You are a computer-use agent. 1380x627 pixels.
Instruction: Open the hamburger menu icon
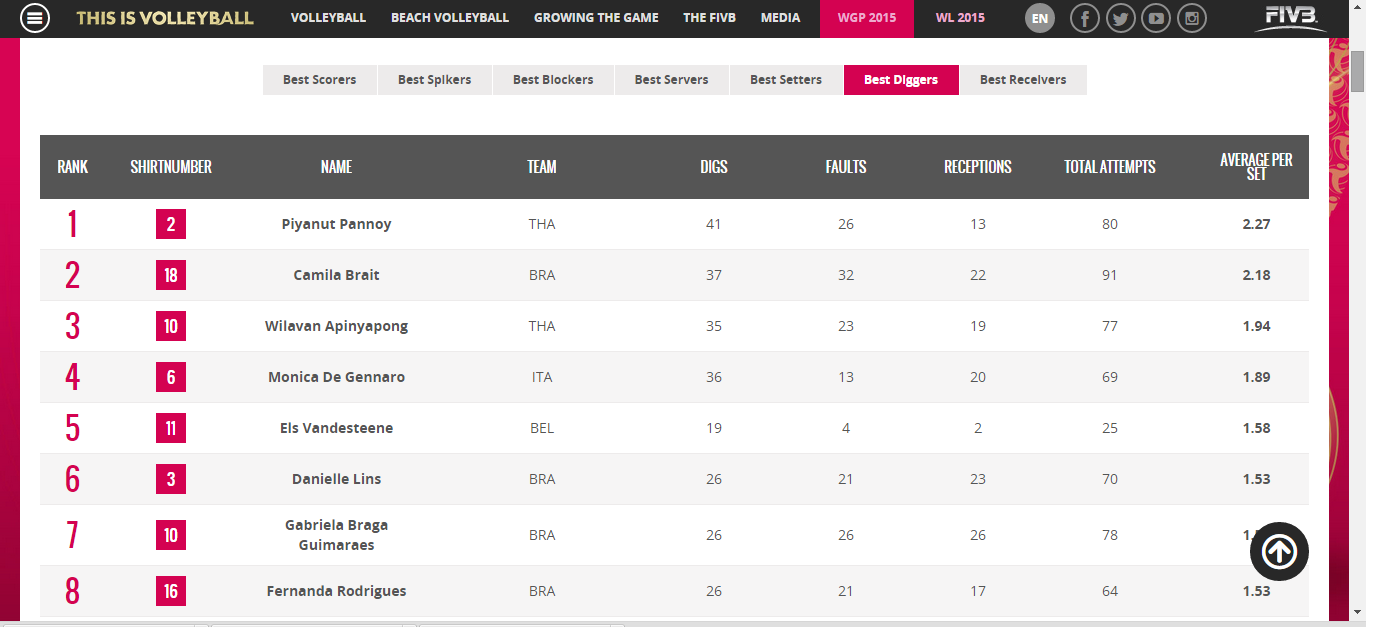click(35, 18)
